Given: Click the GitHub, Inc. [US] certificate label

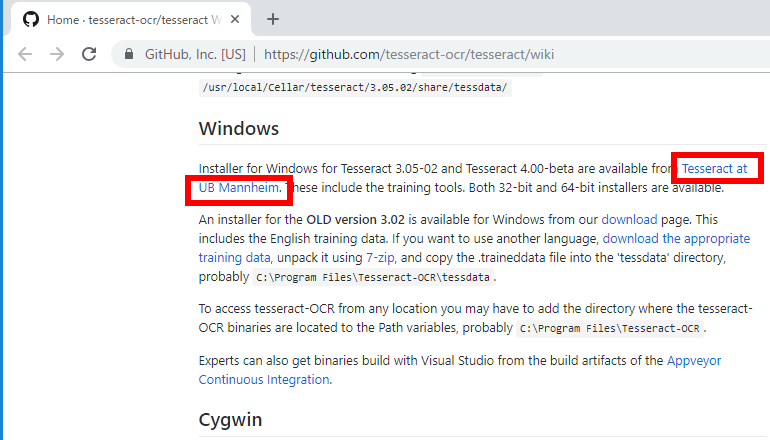Looking at the screenshot, I should point(195,54).
